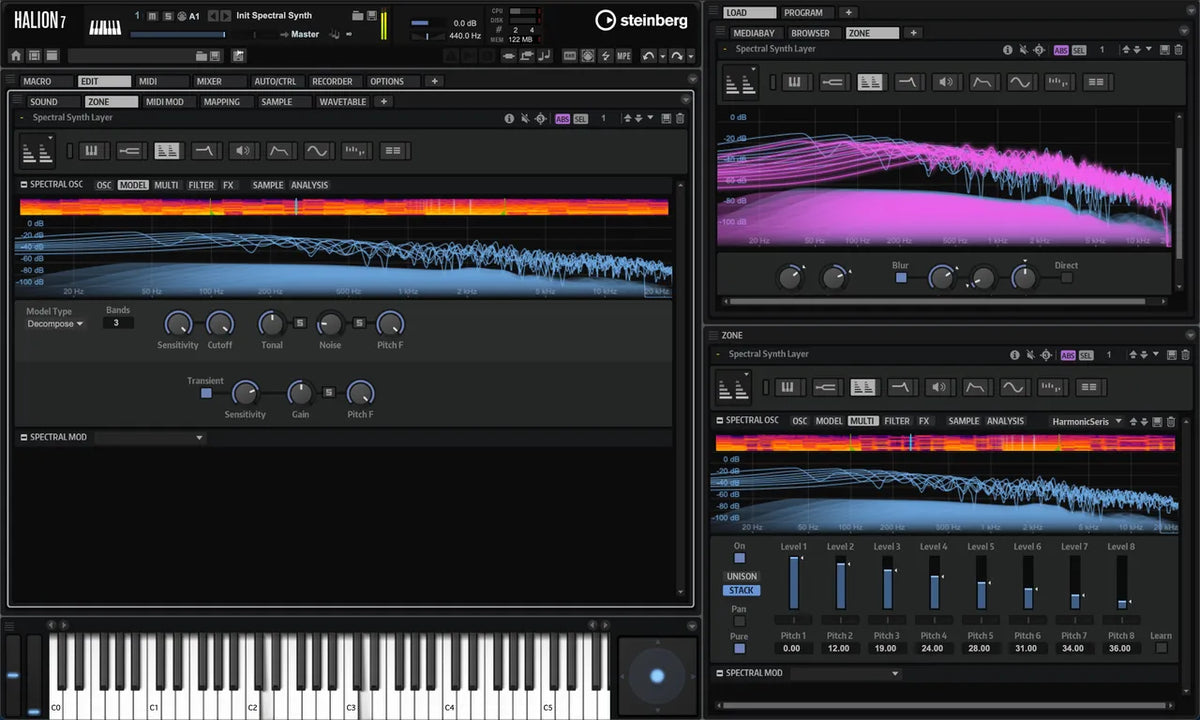Open the Spectral Mod dropdown in main editor
Viewport: 1200px width, 720px height.
(149, 437)
